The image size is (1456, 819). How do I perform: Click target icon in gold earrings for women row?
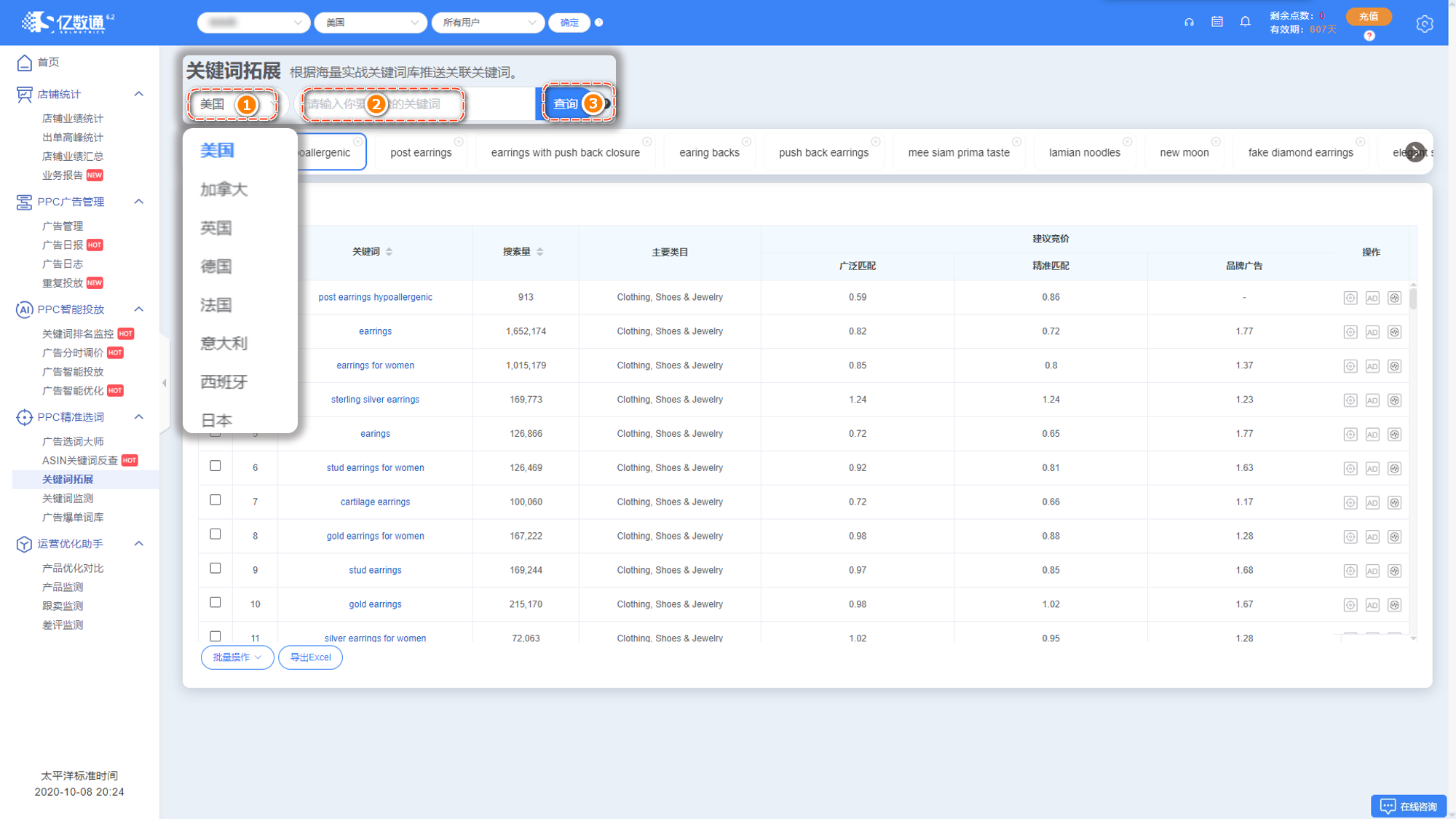coord(1350,537)
